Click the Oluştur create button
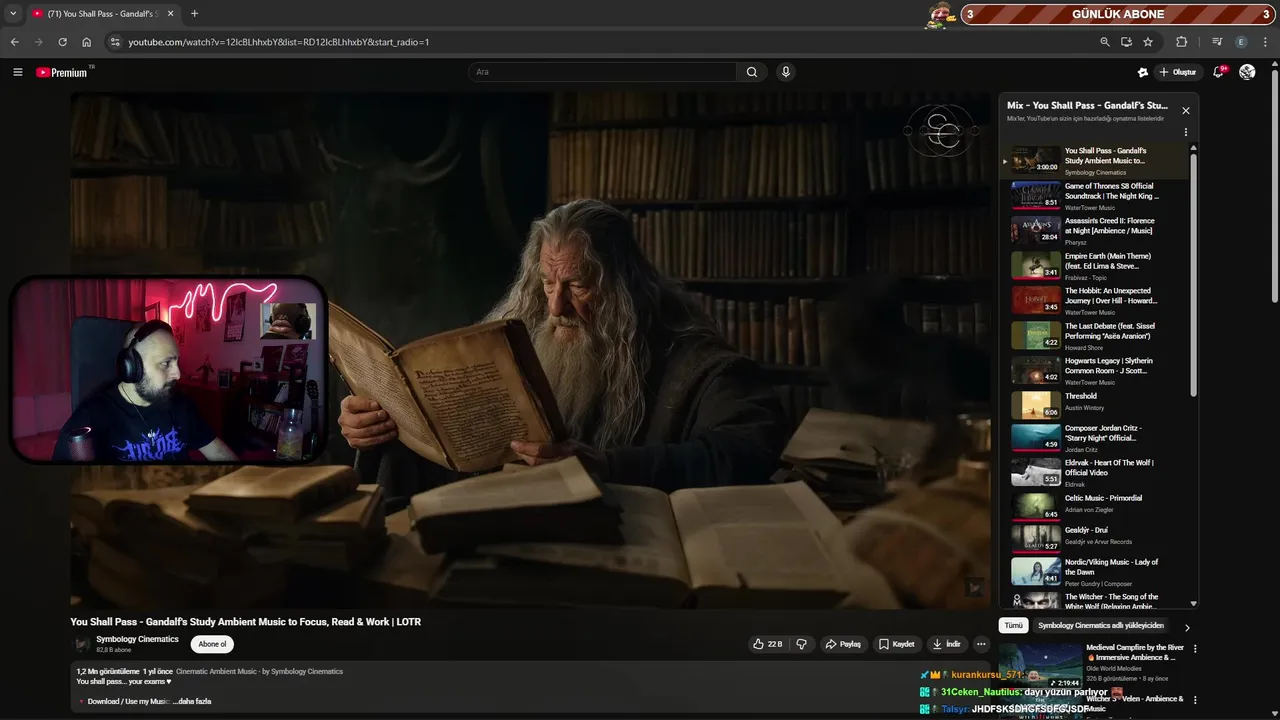Image resolution: width=1280 pixels, height=720 pixels. 1177,72
